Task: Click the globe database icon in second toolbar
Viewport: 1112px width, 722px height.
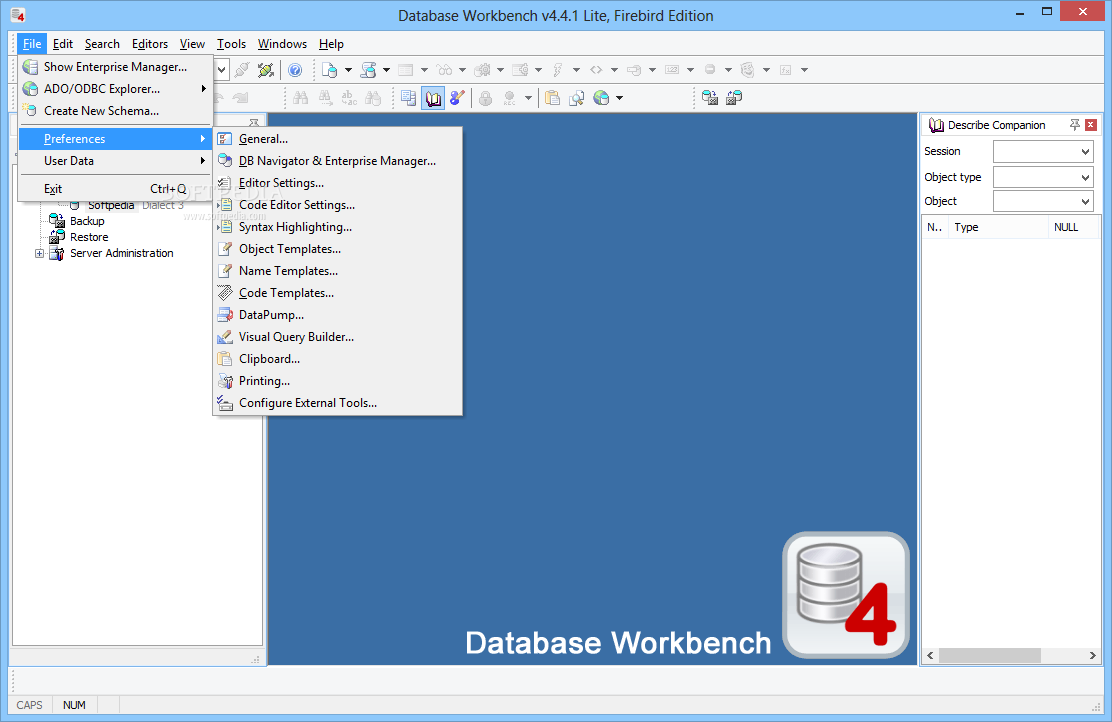Action: coord(601,98)
